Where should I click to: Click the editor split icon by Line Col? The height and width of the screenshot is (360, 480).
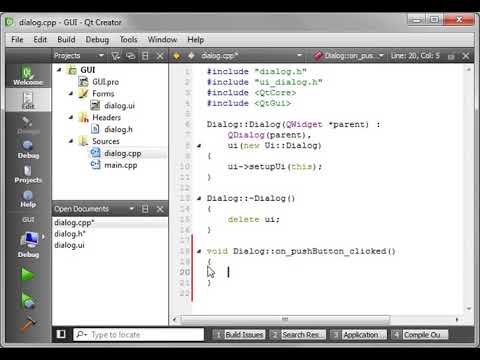tap(451, 56)
